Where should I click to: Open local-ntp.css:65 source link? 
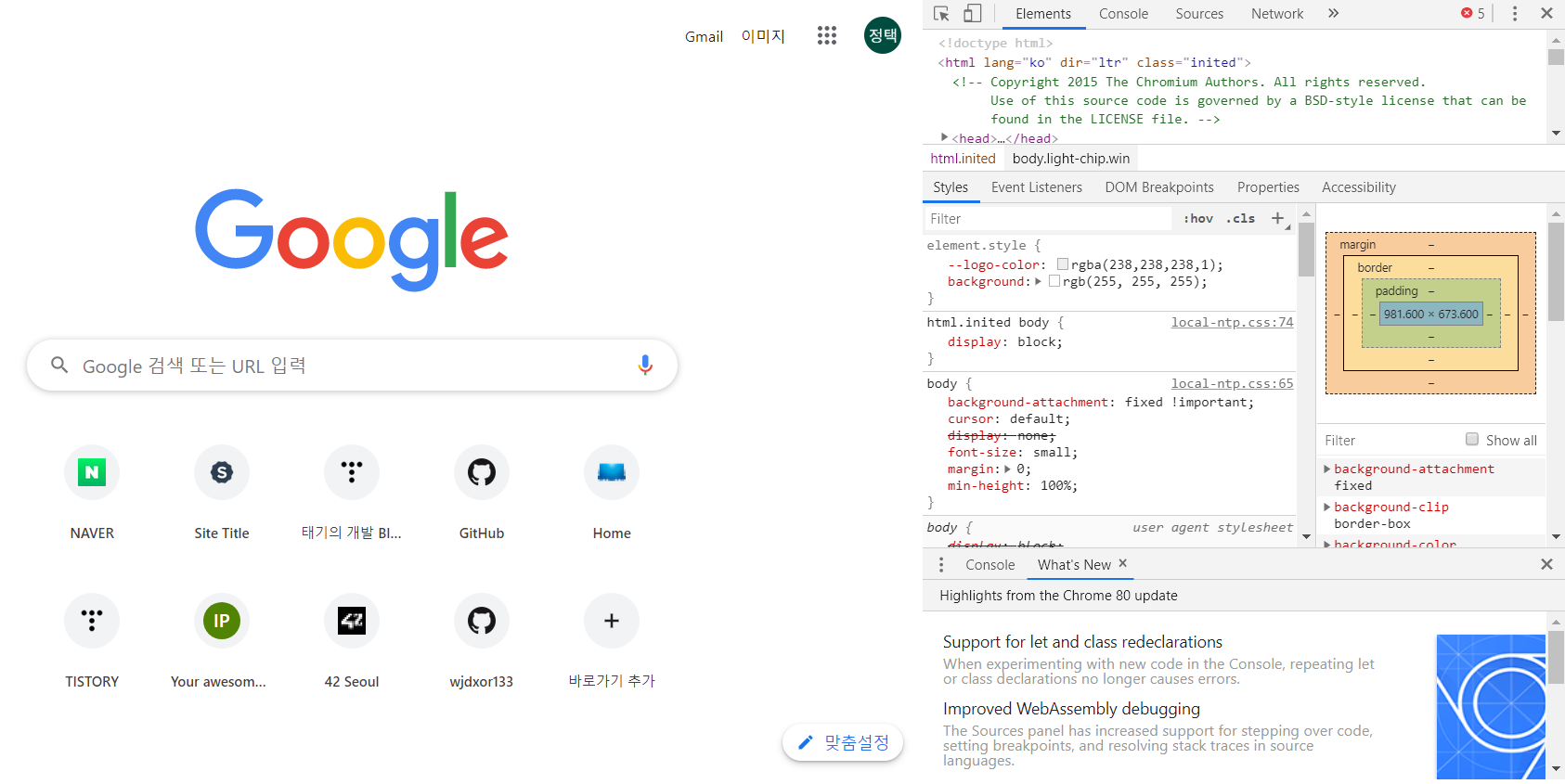[1232, 383]
